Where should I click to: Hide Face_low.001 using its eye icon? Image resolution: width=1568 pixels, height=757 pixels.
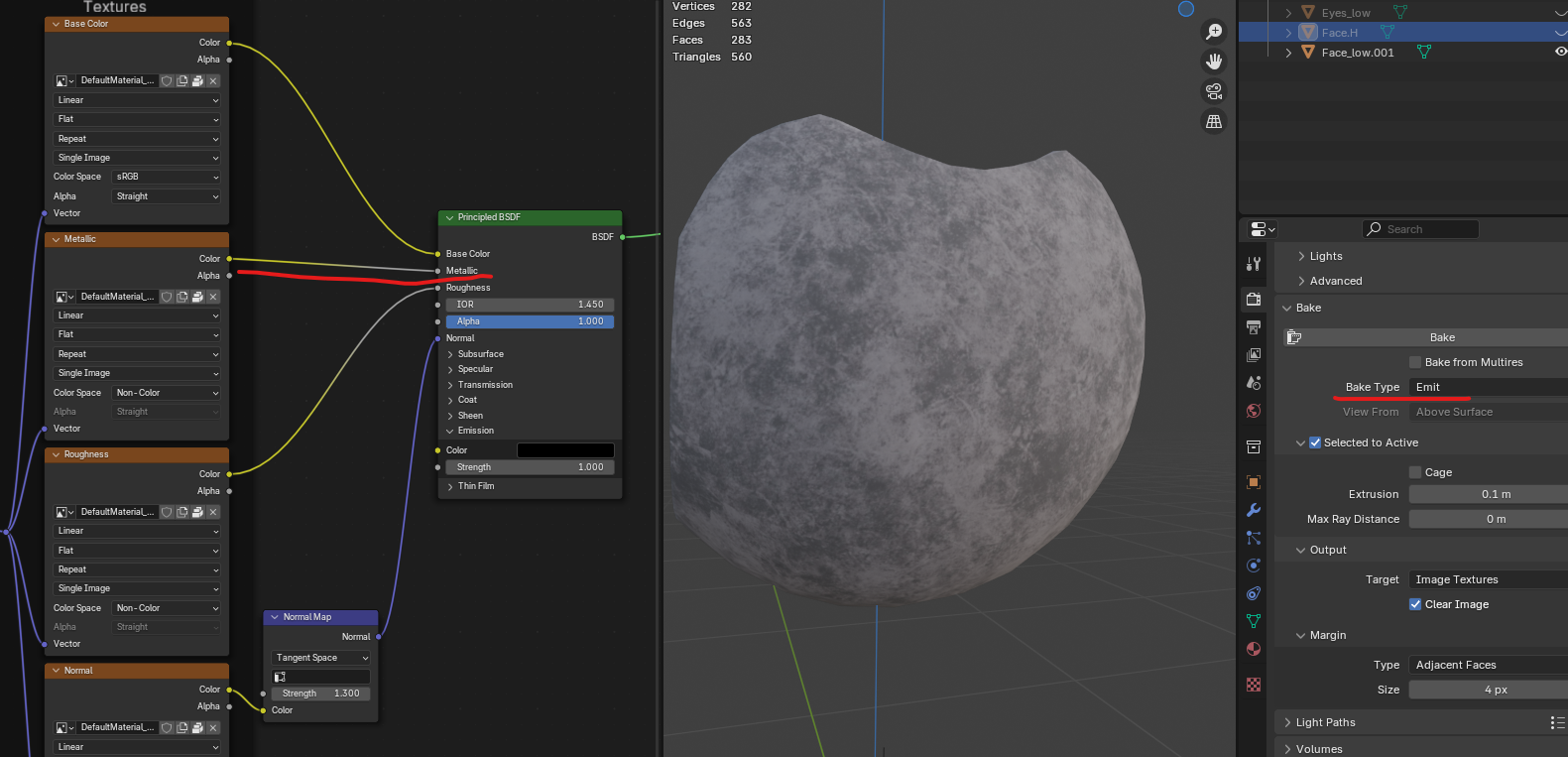(x=1560, y=52)
